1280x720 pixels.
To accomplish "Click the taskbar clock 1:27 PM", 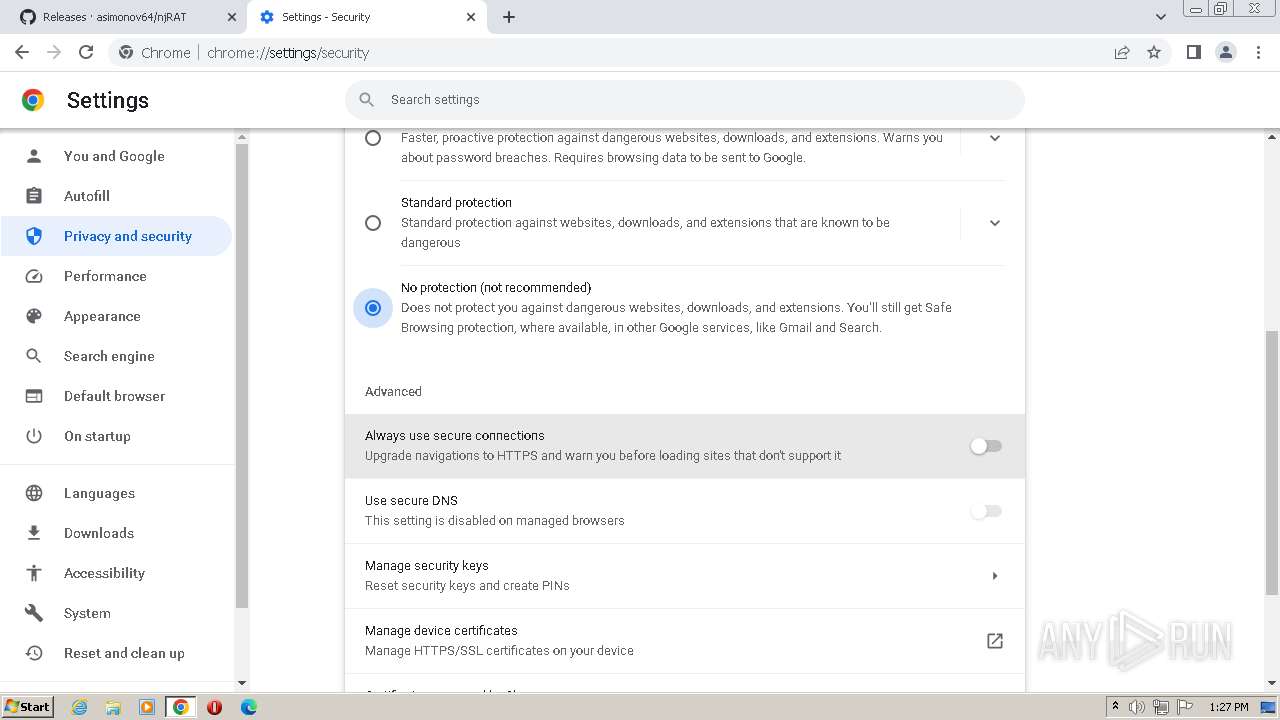I will [1229, 707].
